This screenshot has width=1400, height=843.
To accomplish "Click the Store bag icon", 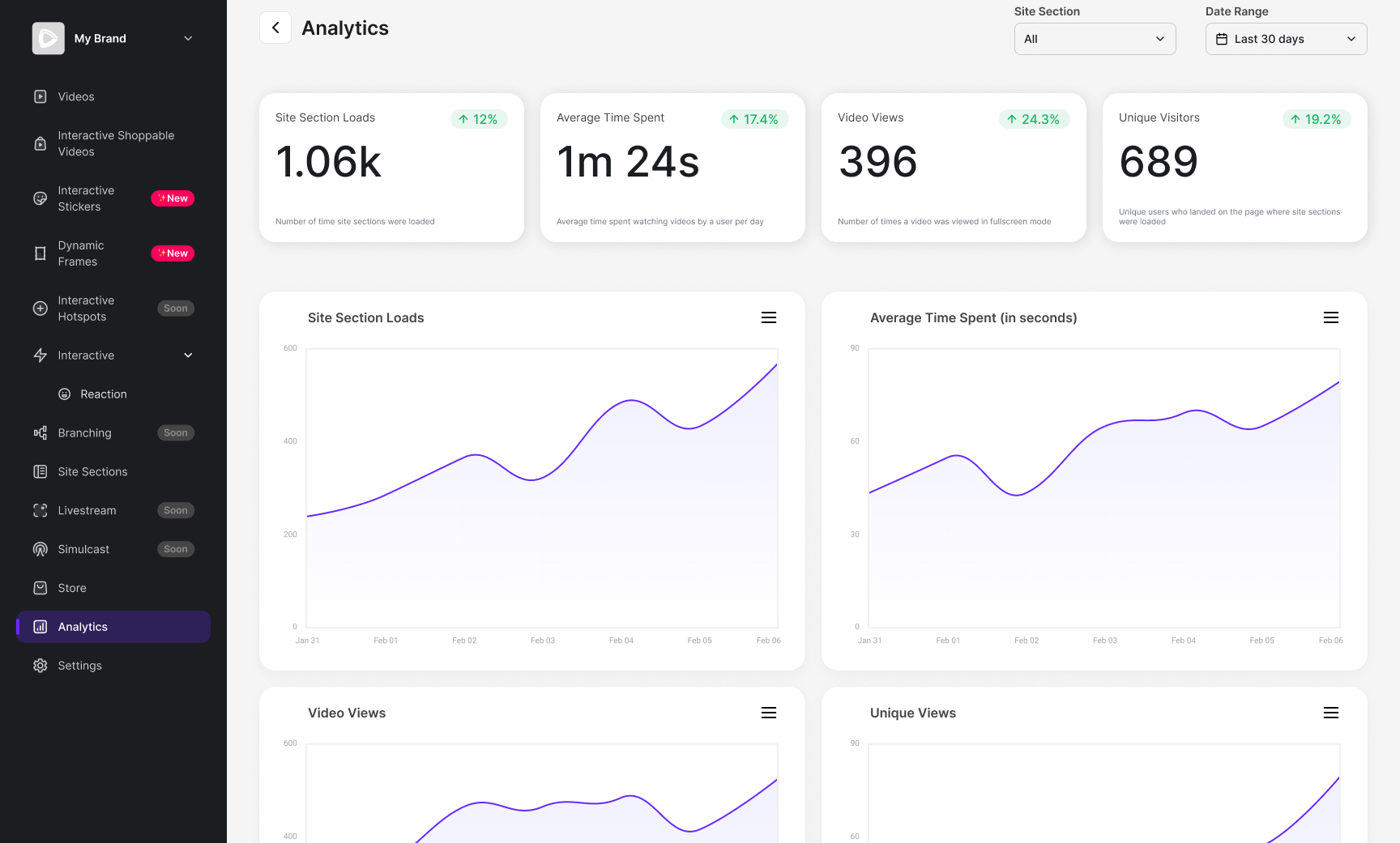I will 41,588.
